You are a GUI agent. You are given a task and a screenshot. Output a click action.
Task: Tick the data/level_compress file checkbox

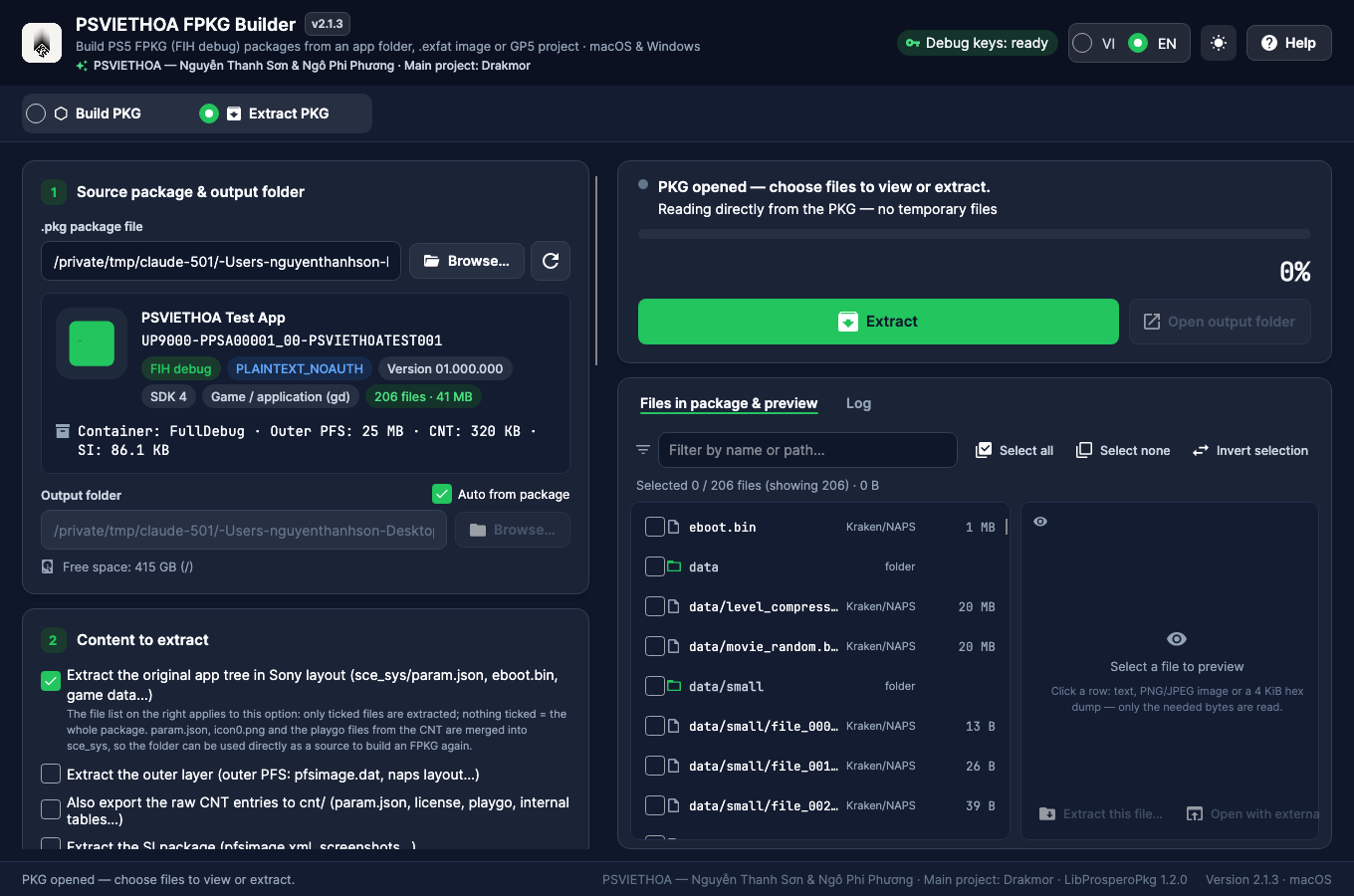pos(655,606)
